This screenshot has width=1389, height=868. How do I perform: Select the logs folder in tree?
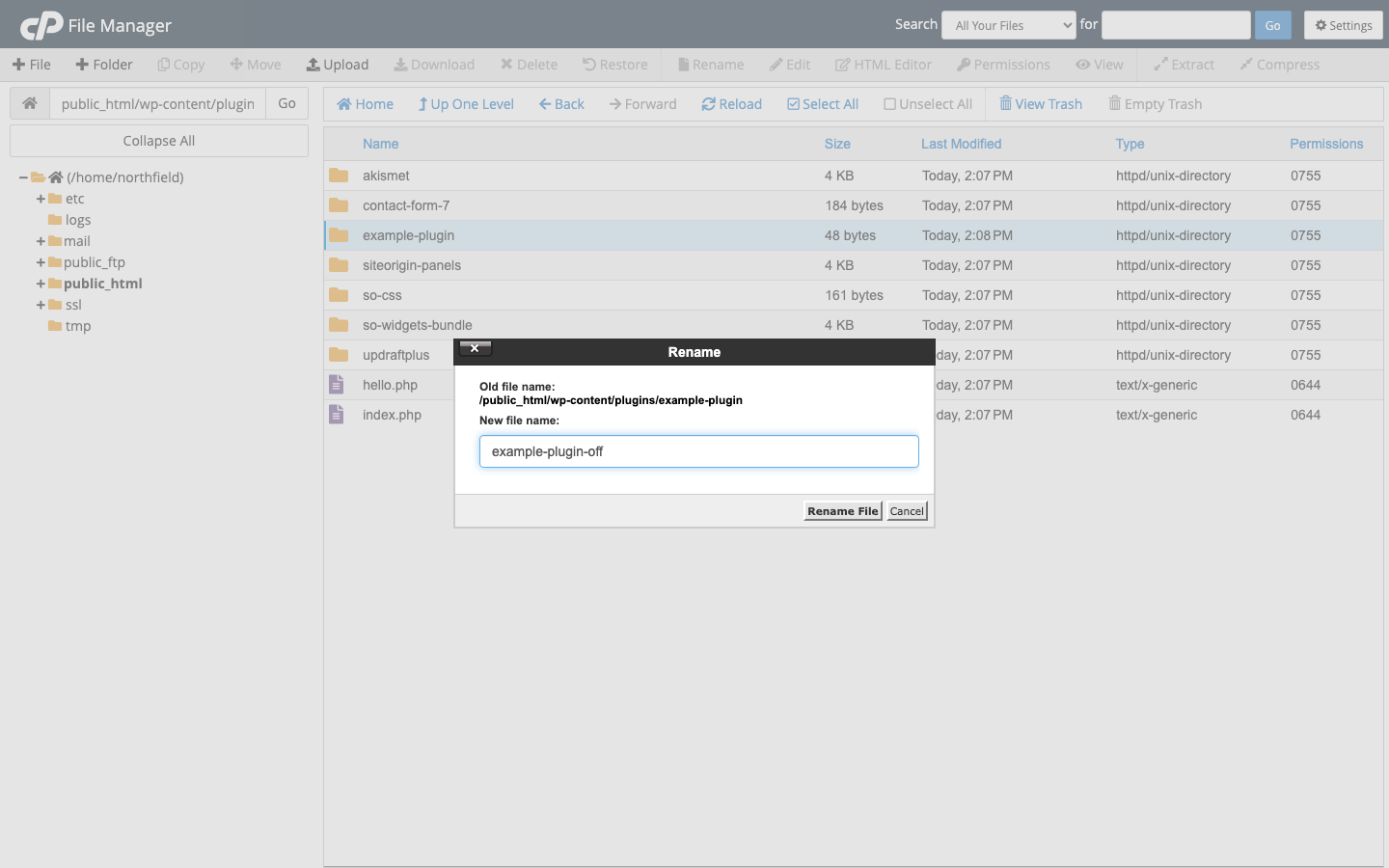(78, 220)
